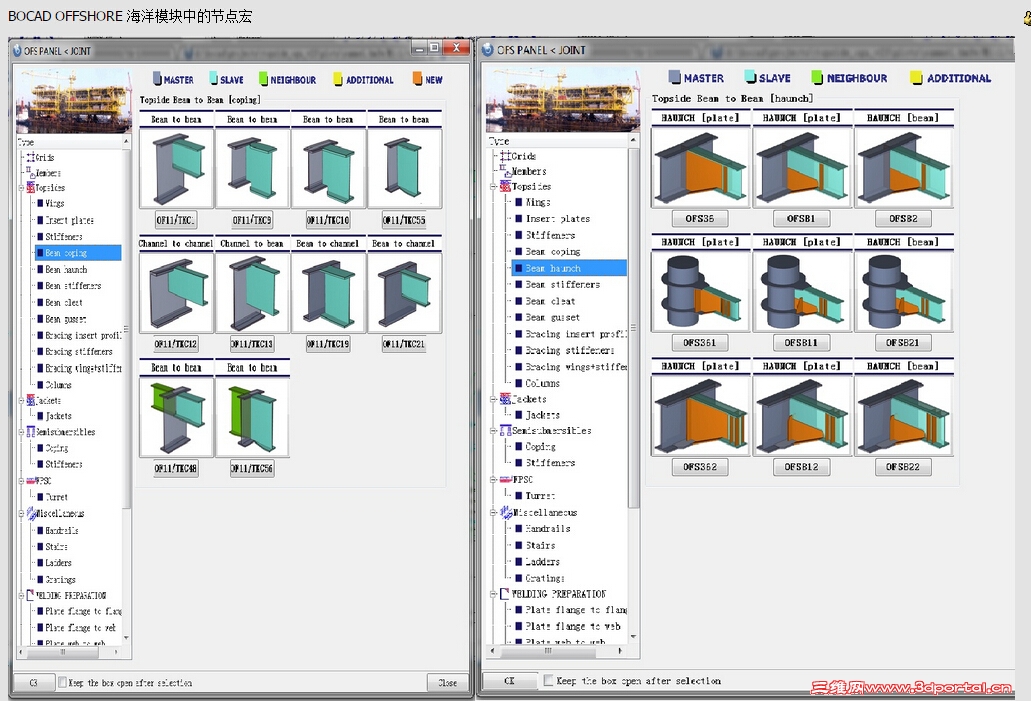
Task: Select Columns in right window tree
Action: (542, 383)
